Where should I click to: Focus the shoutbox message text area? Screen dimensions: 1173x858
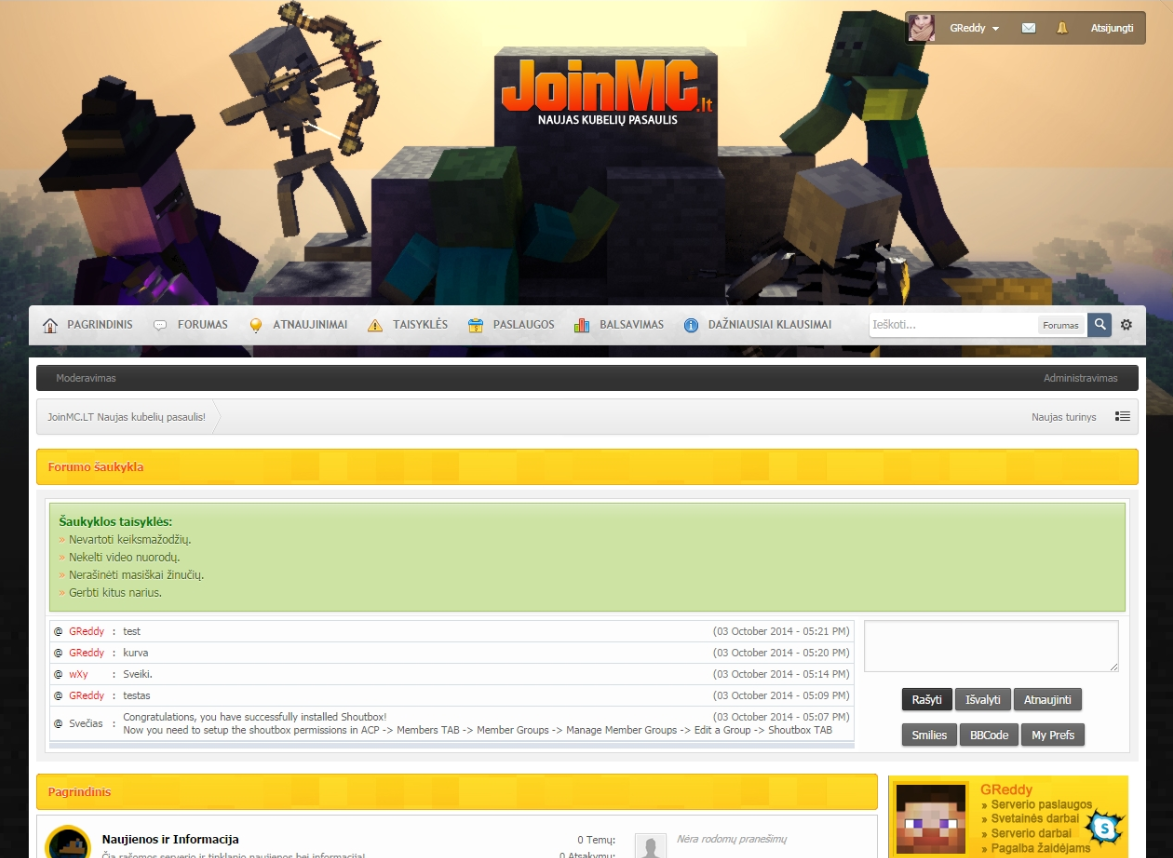click(x=991, y=646)
